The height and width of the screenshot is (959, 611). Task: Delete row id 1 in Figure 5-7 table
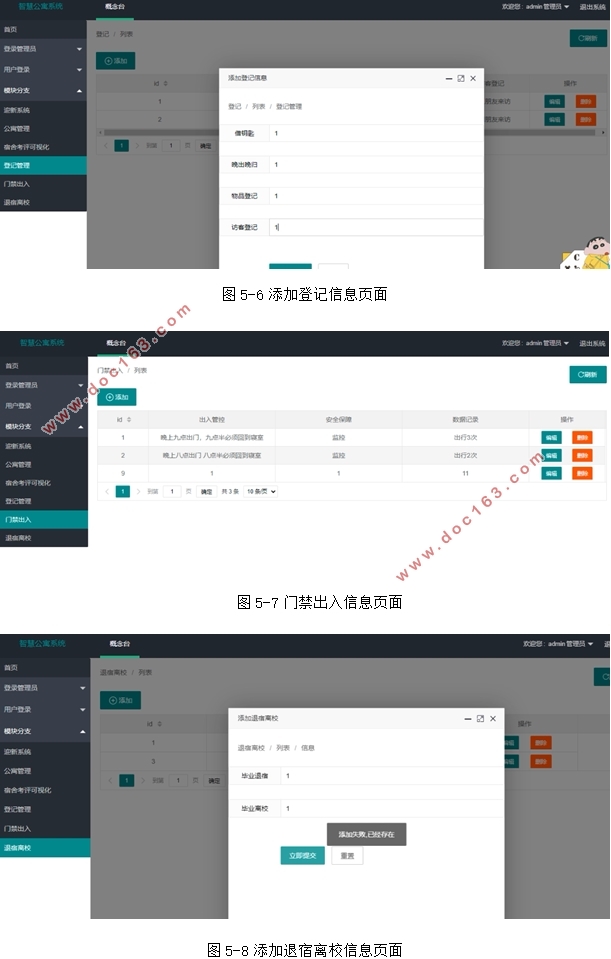[582, 437]
